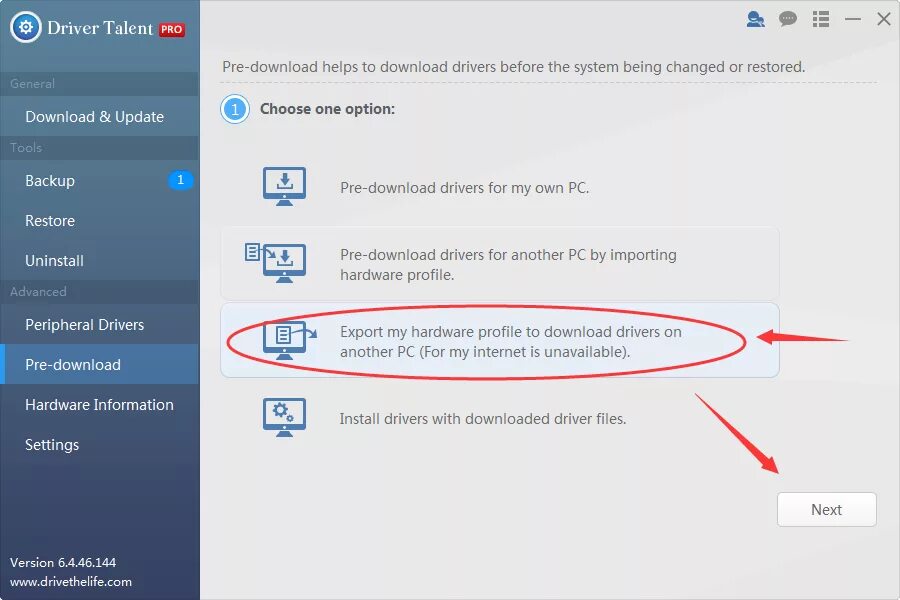Click the Driver Talent title text
Image resolution: width=900 pixels, height=600 pixels.
(100, 28)
